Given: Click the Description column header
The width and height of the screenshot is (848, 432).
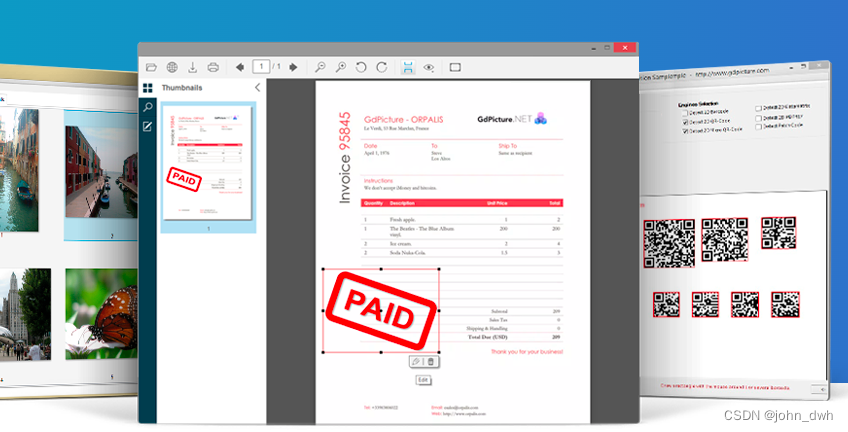Looking at the screenshot, I should click(402, 203).
